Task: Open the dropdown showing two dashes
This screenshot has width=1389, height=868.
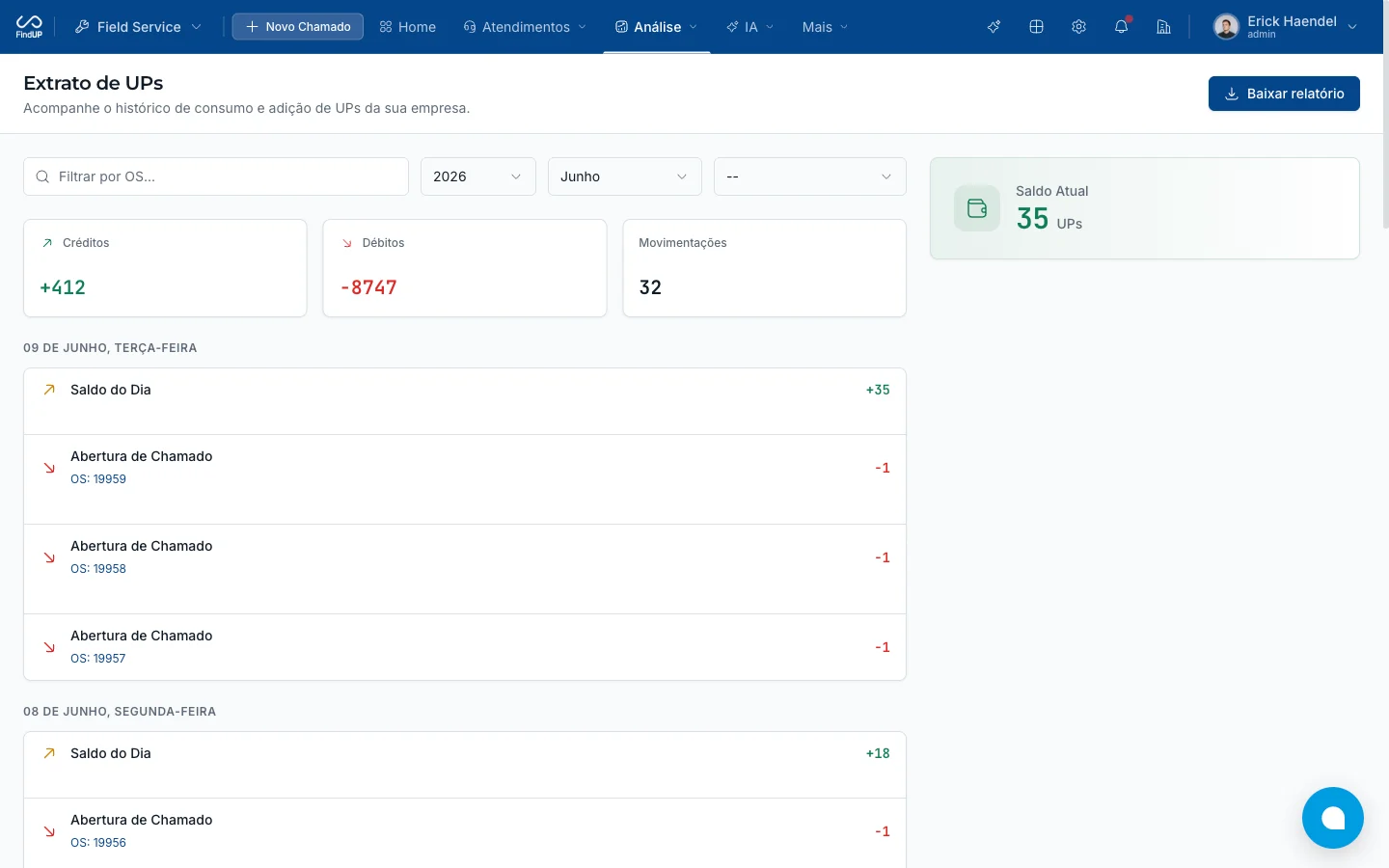Action: pyautogui.click(x=810, y=176)
